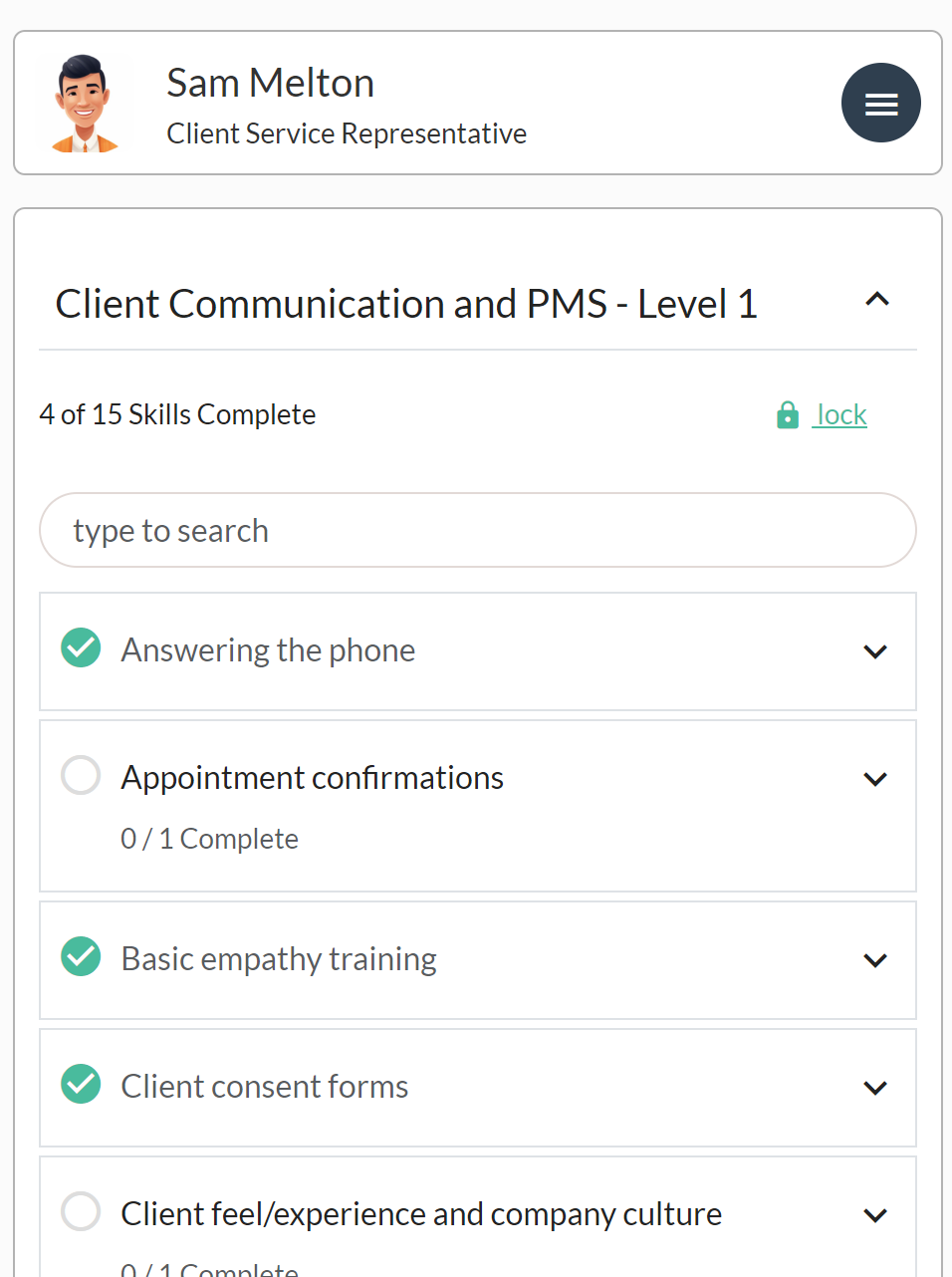952x1277 pixels.
Task: Expand Basic empathy training details
Action: click(875, 960)
